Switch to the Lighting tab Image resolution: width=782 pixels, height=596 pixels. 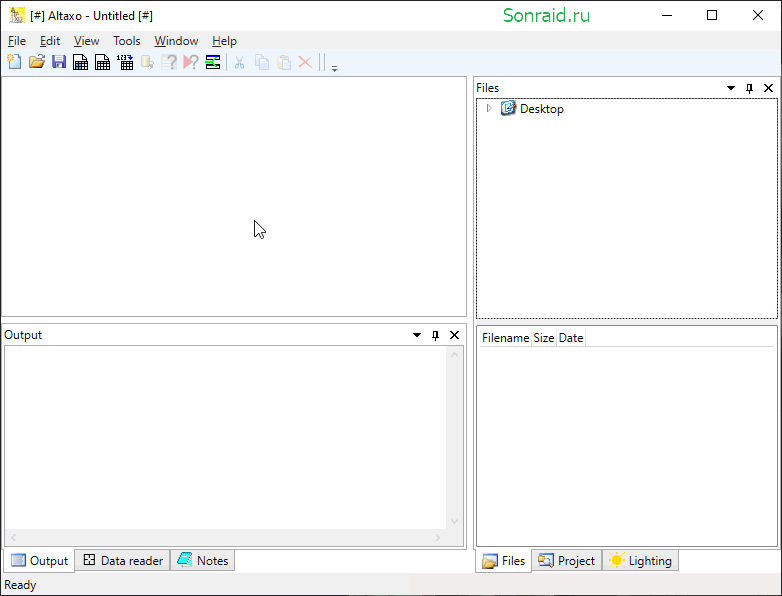tap(640, 561)
